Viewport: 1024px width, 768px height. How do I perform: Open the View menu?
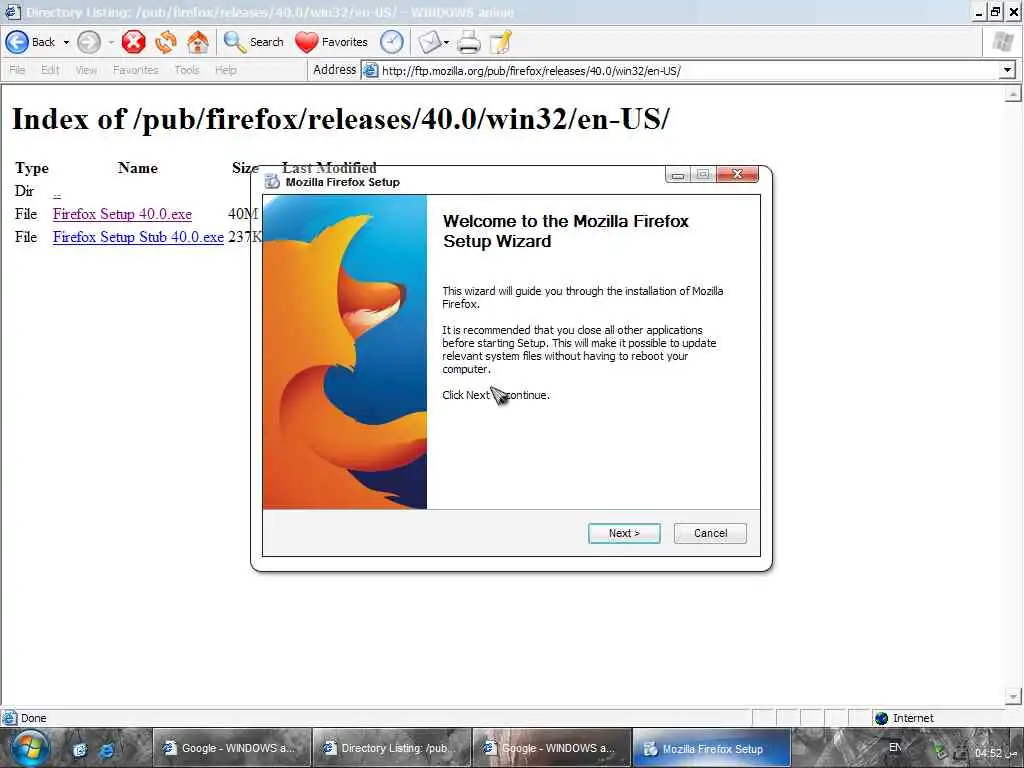click(86, 70)
